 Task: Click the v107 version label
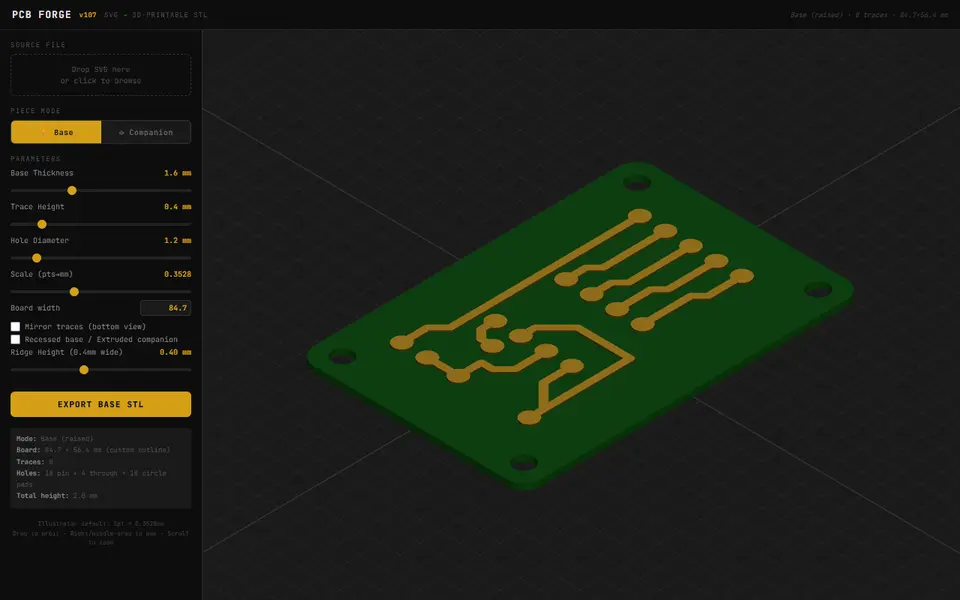pos(88,15)
